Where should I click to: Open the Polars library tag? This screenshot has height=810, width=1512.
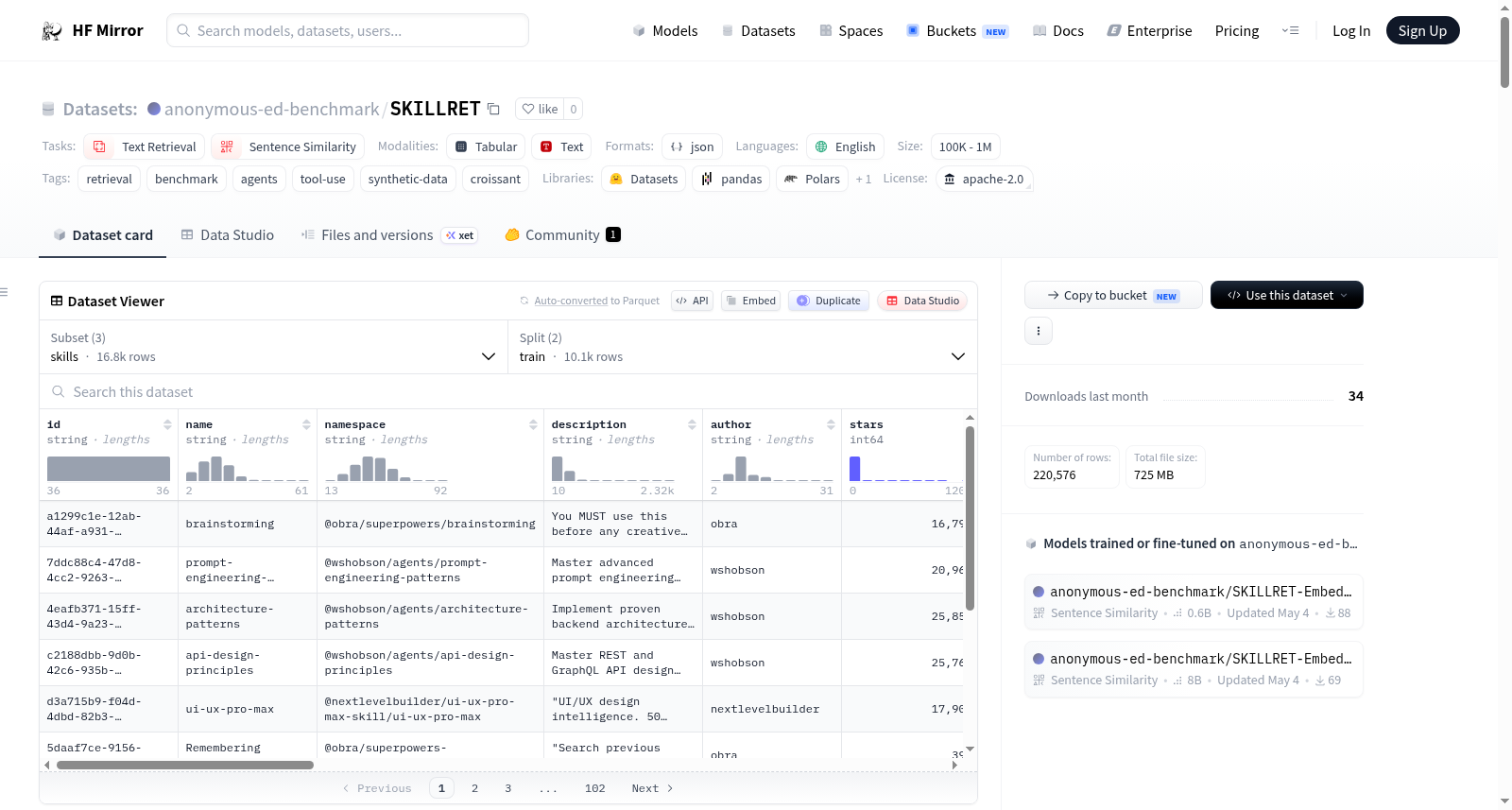pyautogui.click(x=812, y=179)
